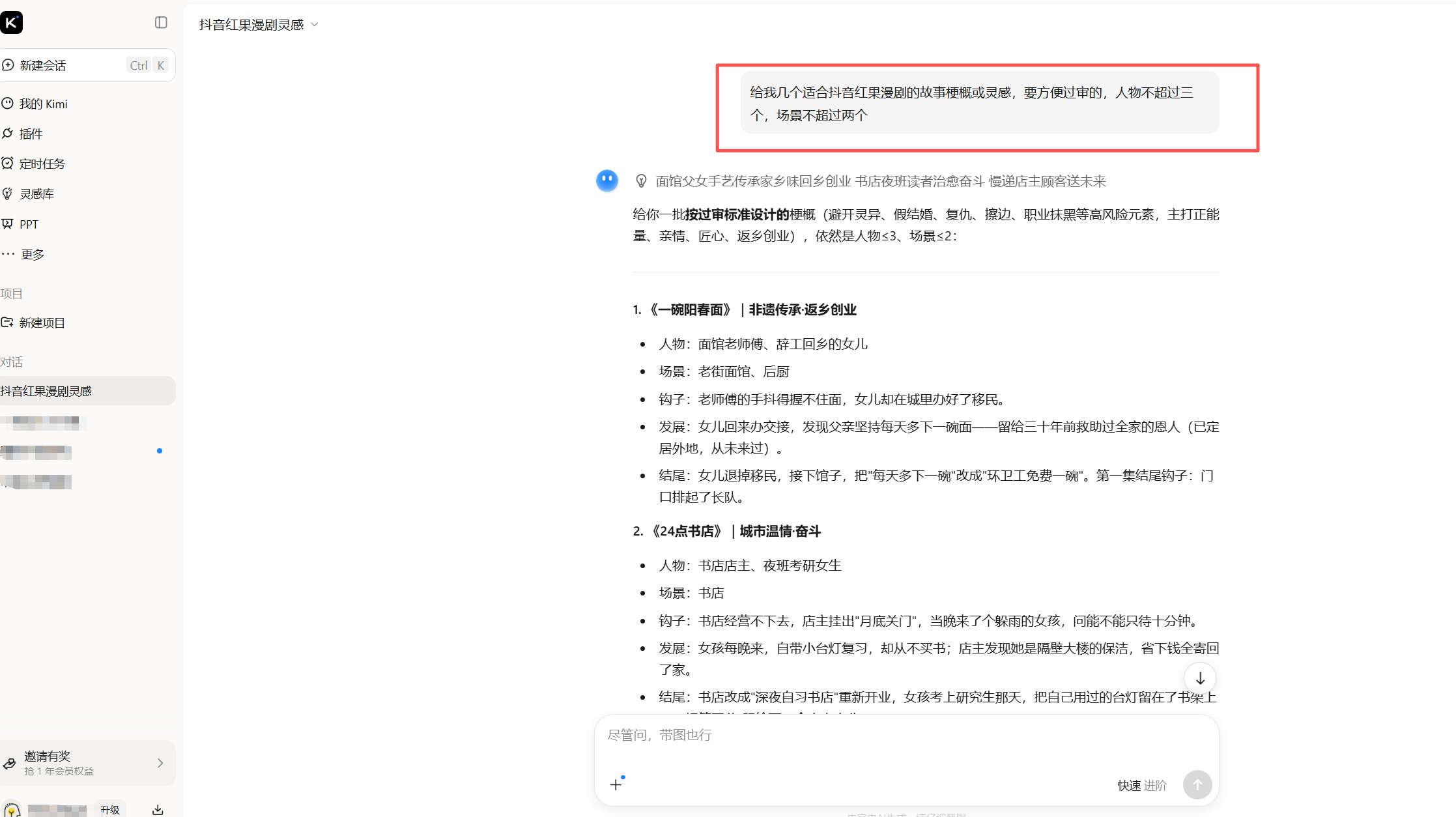
Task: Click the Ctrl K shortcut hint
Action: (147, 65)
